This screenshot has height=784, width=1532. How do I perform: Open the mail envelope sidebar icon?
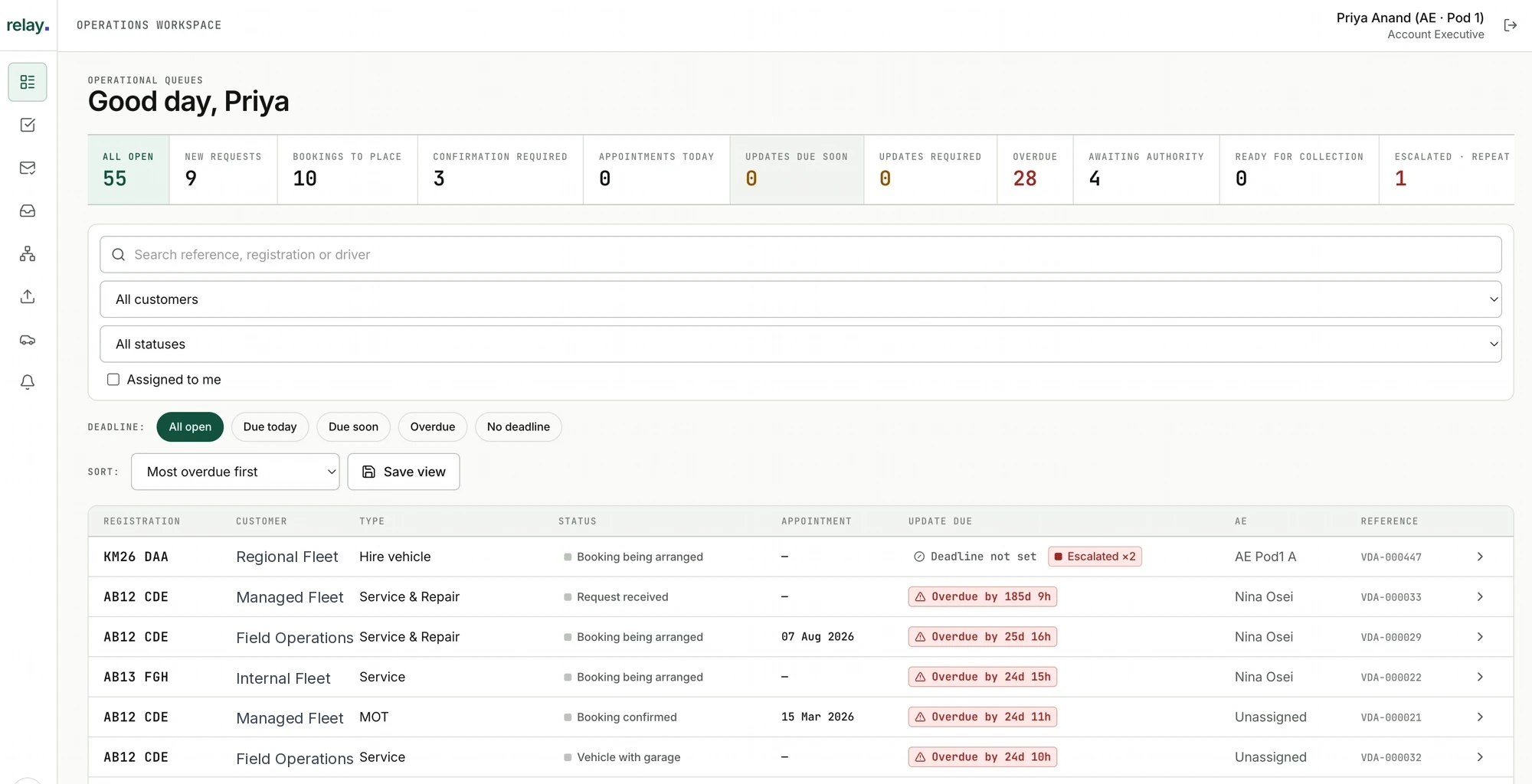(28, 168)
